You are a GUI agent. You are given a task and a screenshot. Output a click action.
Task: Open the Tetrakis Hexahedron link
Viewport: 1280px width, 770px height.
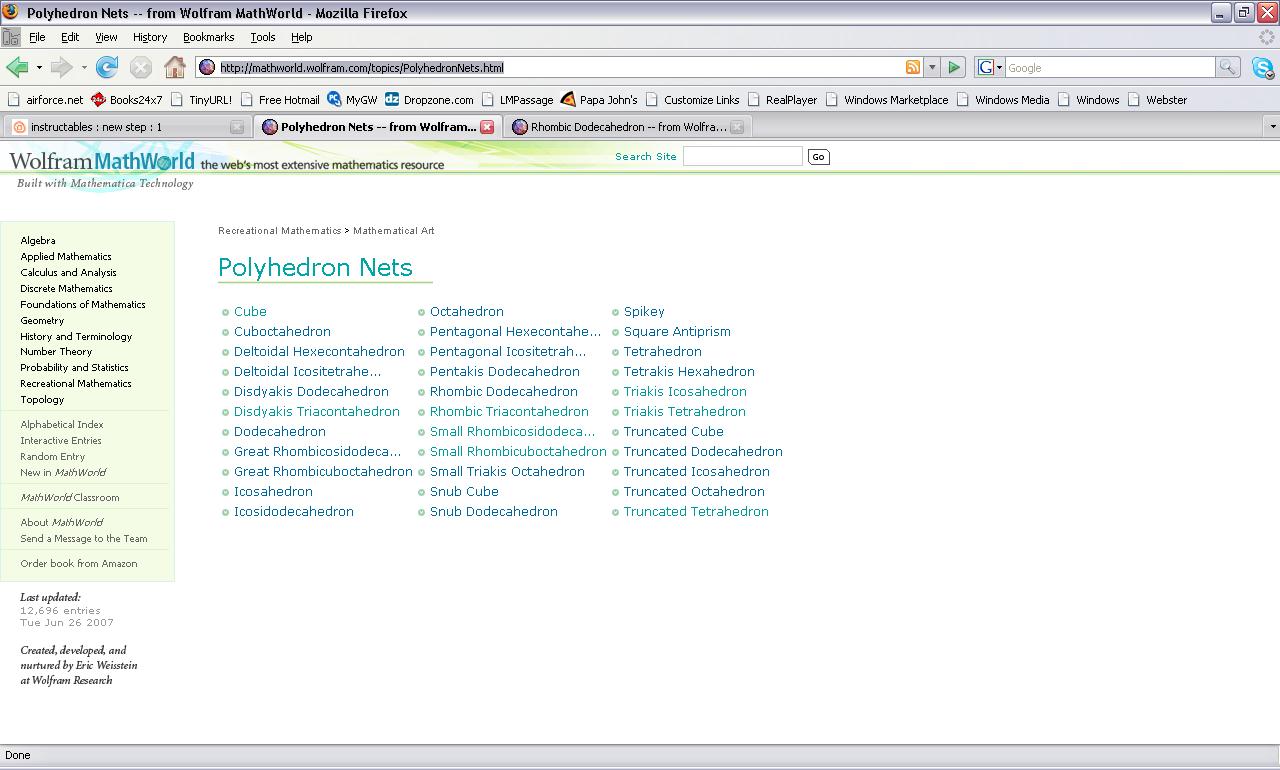click(689, 372)
